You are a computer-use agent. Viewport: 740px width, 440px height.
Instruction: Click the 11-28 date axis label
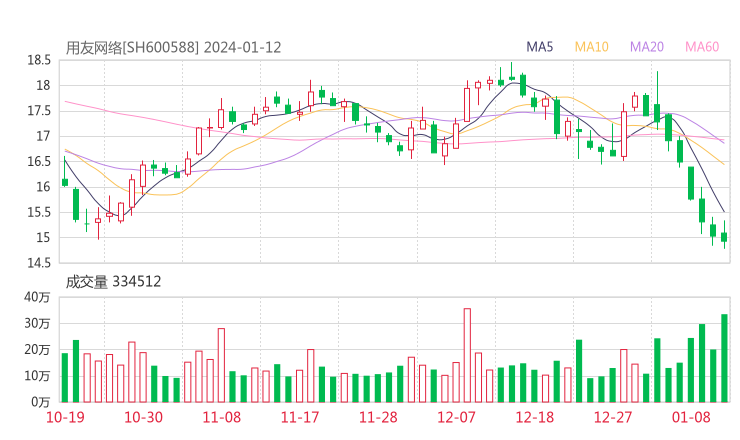click(x=378, y=417)
